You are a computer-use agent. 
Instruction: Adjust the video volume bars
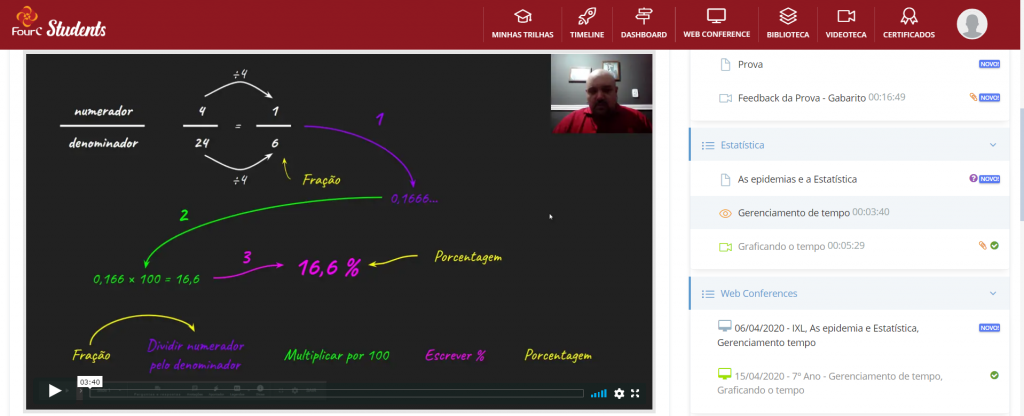pyautogui.click(x=598, y=393)
